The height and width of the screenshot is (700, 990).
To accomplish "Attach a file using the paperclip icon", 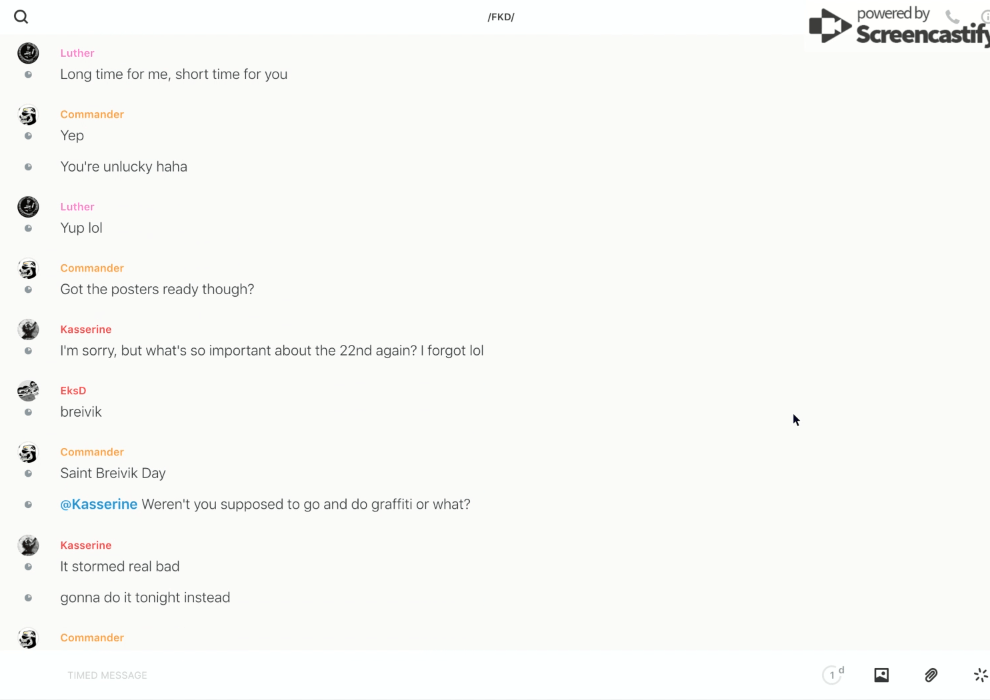I will 931,675.
